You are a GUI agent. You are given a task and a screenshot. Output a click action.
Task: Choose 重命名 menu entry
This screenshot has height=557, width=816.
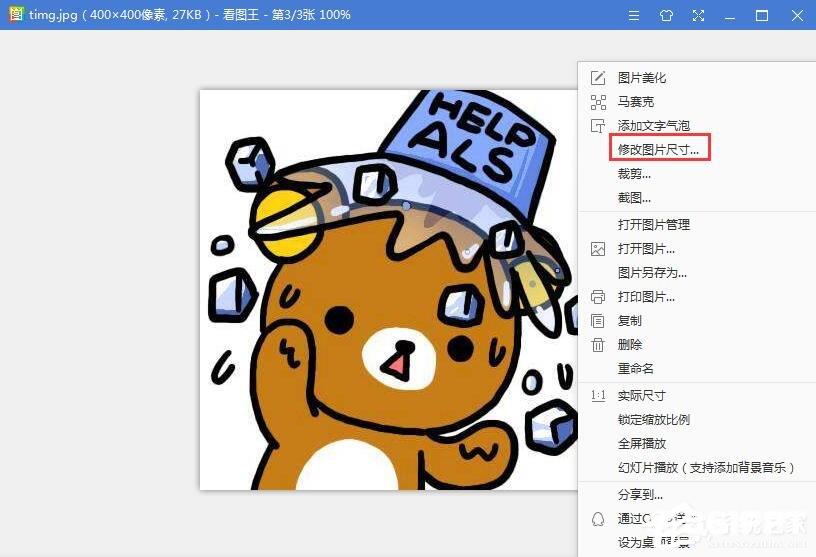pyautogui.click(x=635, y=369)
